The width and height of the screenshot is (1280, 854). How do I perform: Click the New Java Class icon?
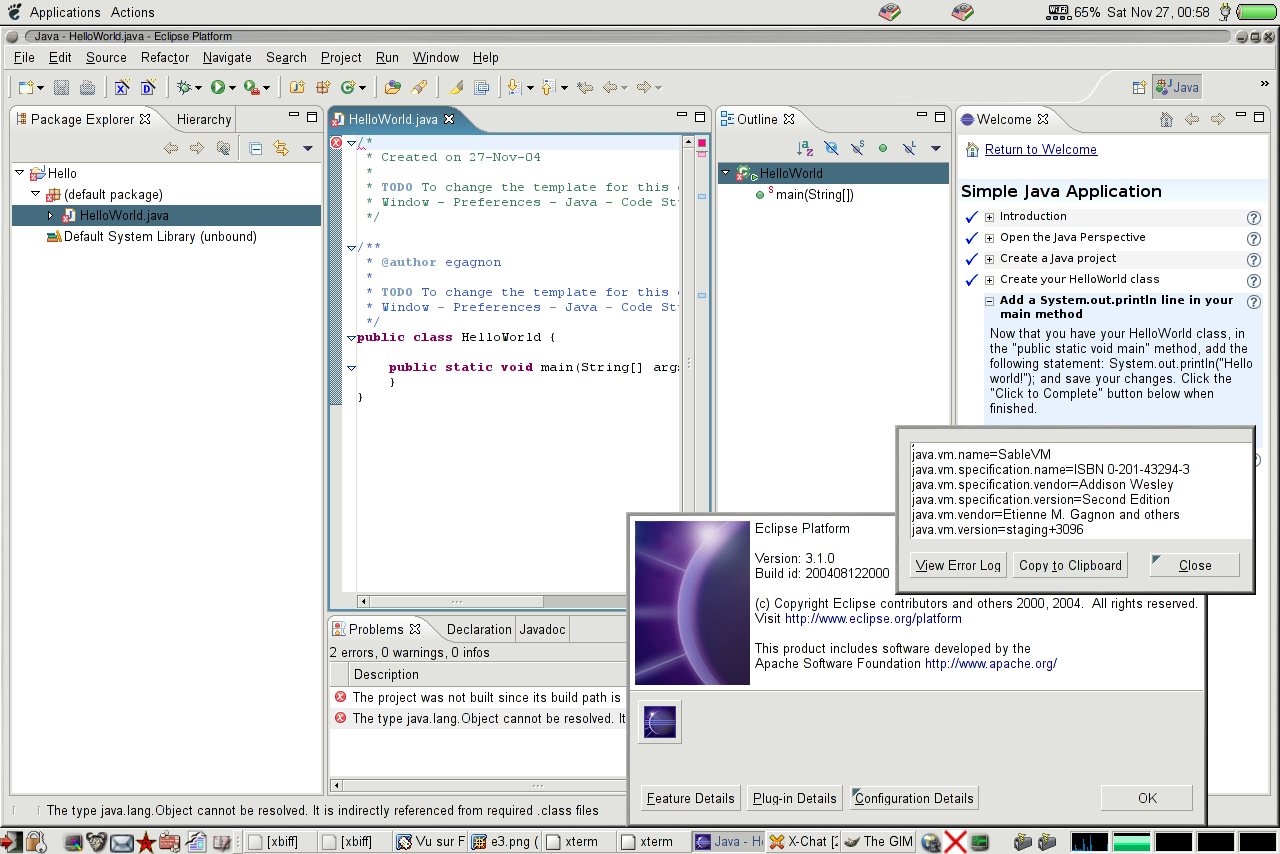[349, 88]
